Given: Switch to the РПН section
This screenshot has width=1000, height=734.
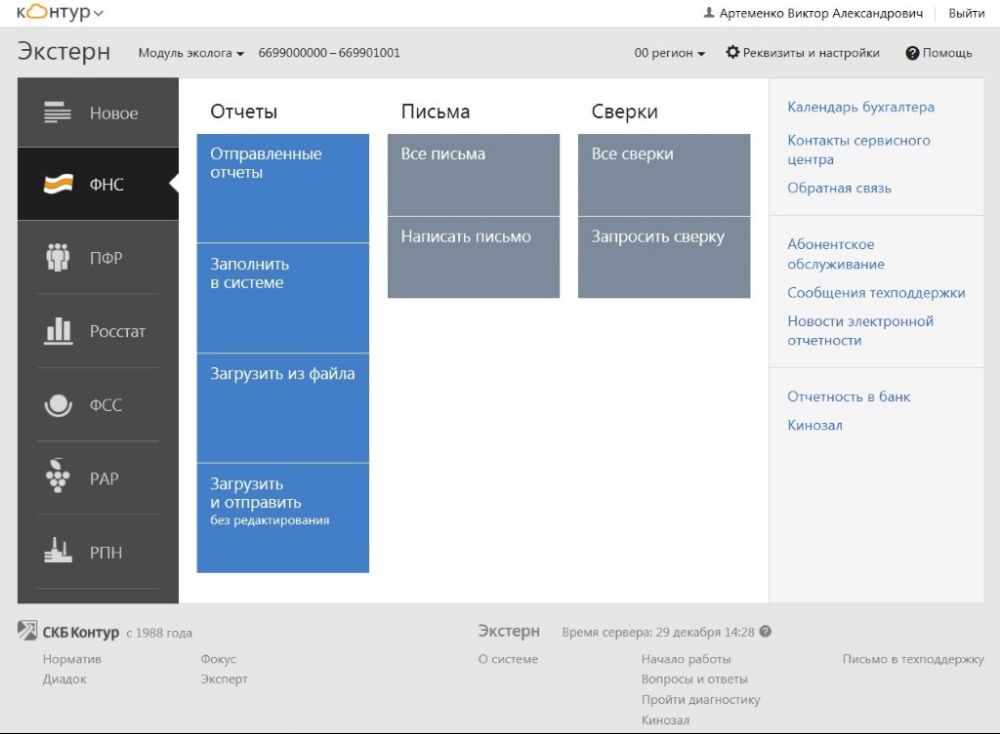Looking at the screenshot, I should coord(98,552).
